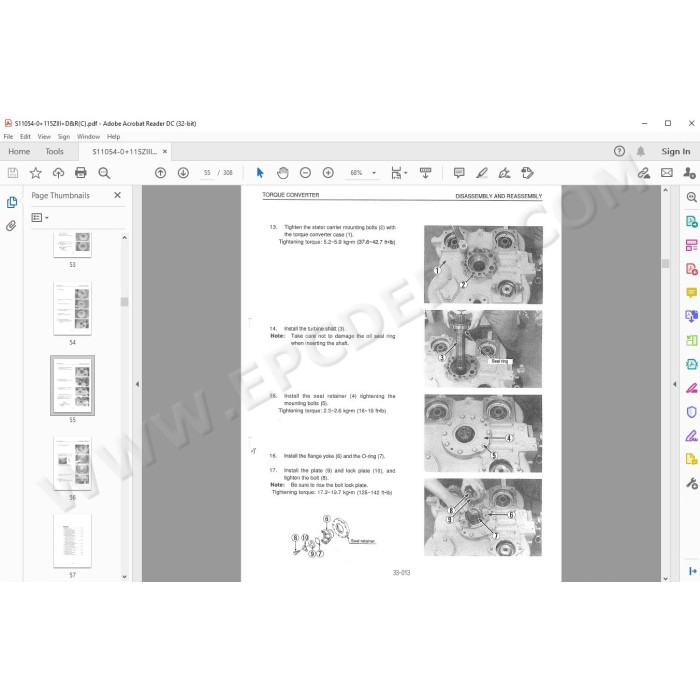700x700 pixels.
Task: Print the document
Action: [x=81, y=173]
